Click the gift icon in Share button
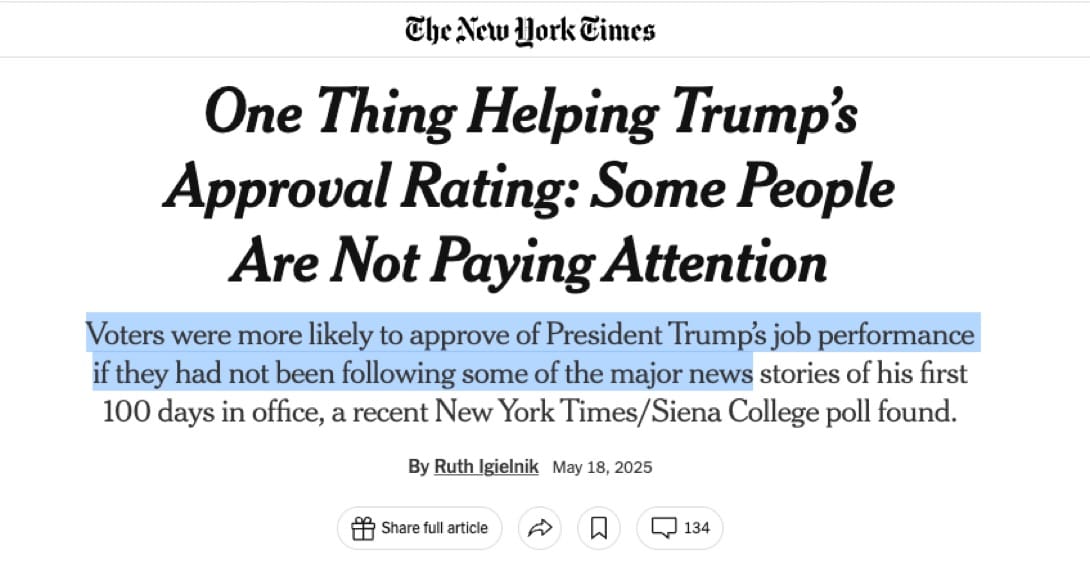This screenshot has width=1090, height=568. 363,528
